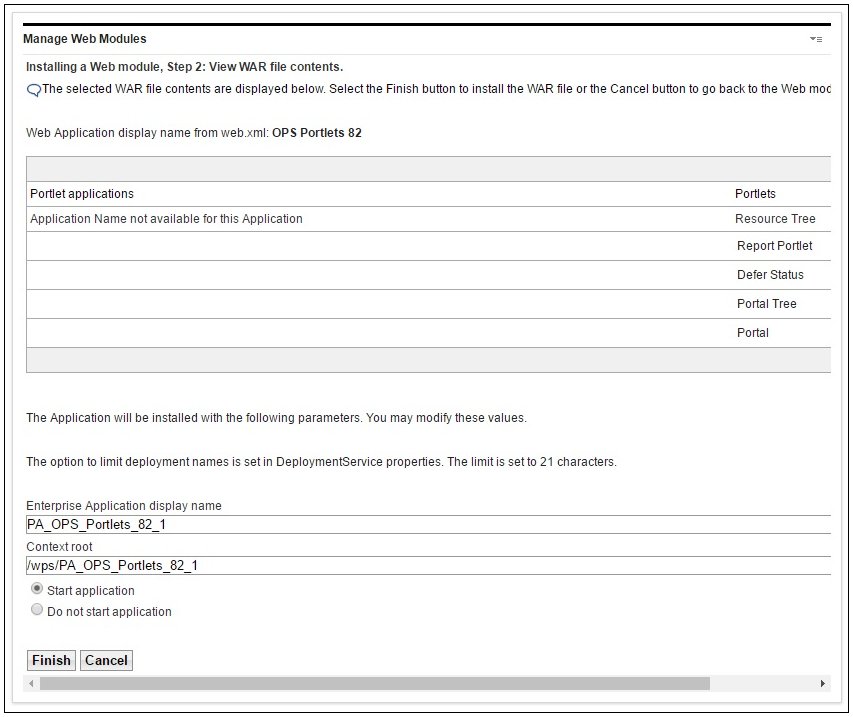Screen dimensions: 853x717
Task: Click the Defer Status portlet entry
Action: 770,275
